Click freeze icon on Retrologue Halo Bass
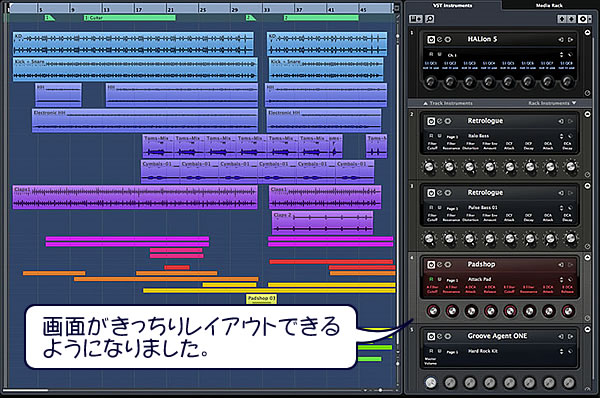This screenshot has height=398, width=600. pyautogui.click(x=447, y=121)
